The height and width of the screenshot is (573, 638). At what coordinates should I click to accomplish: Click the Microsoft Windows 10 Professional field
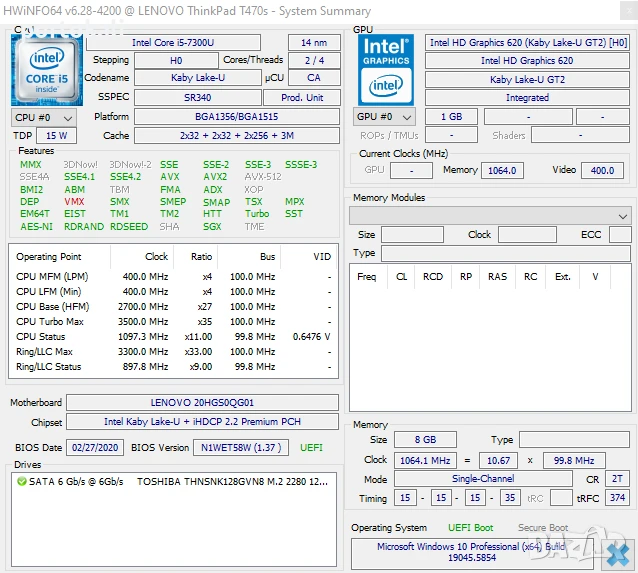470,552
